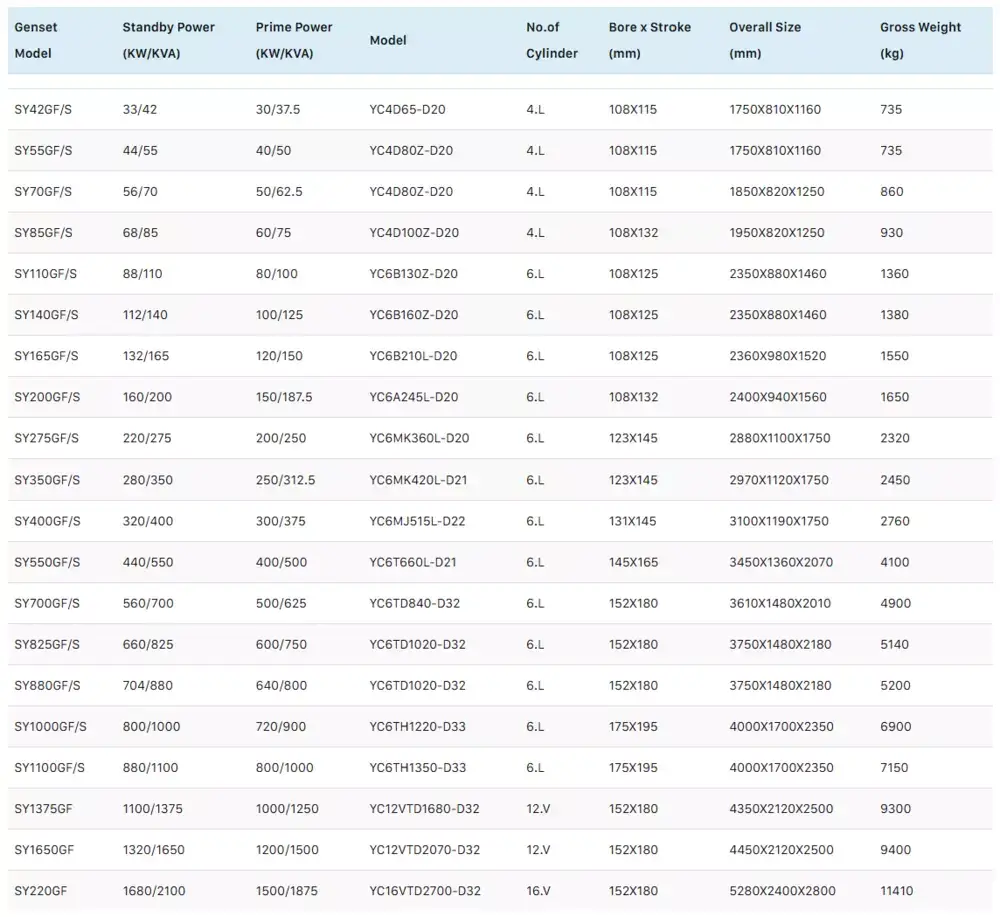Screen dimensions: 1000x917
Task: Click the Prime Power (KW/KVA) header
Action: click(x=294, y=40)
